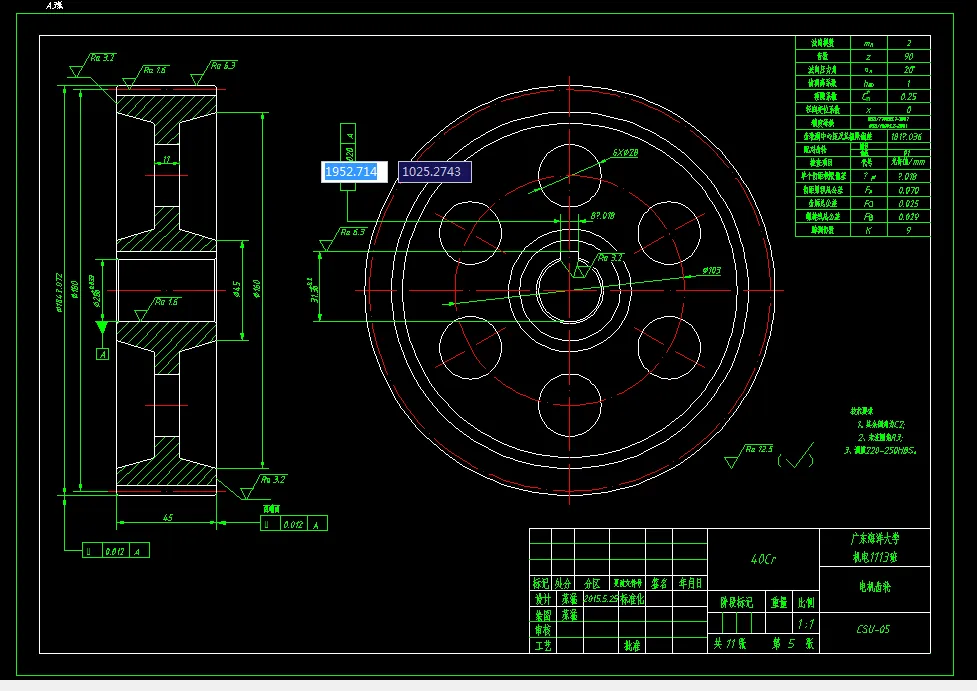Click the 0.012 tolerance frame under 端面圆 label
This screenshot has width=977, height=691.
293,524
